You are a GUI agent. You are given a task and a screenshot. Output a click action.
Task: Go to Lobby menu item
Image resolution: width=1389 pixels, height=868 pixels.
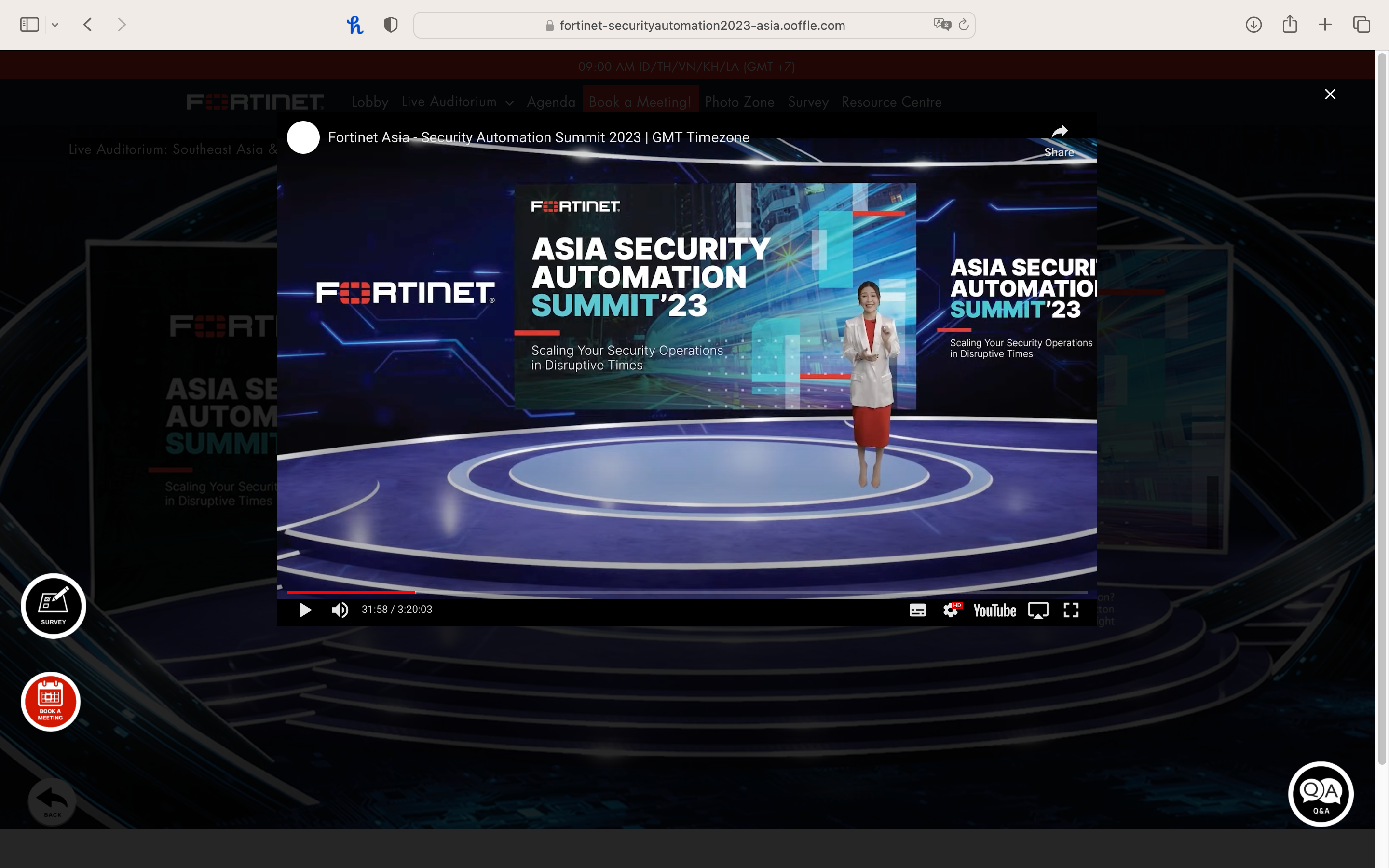pyautogui.click(x=370, y=102)
